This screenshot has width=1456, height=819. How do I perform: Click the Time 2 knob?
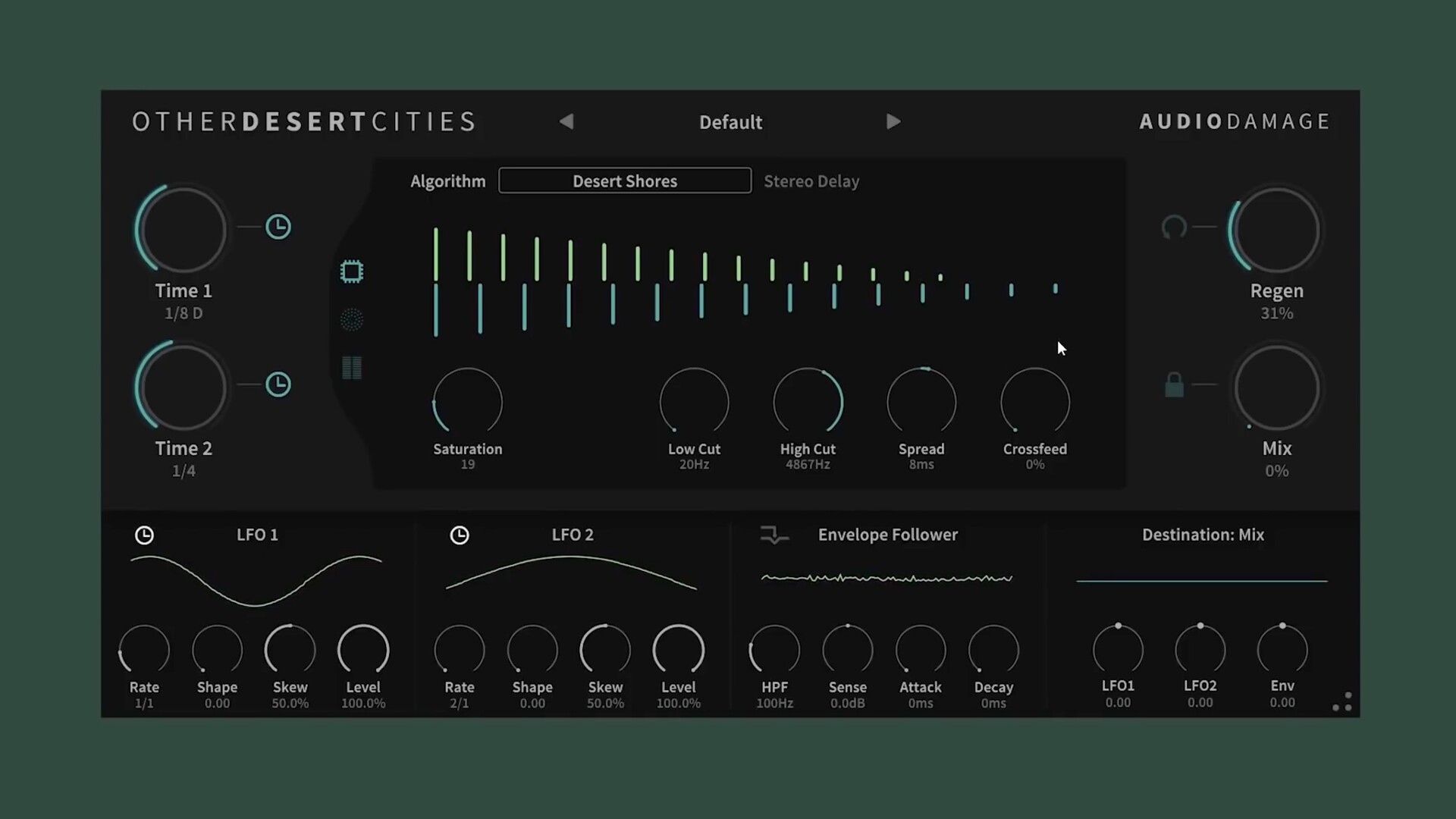click(x=182, y=388)
